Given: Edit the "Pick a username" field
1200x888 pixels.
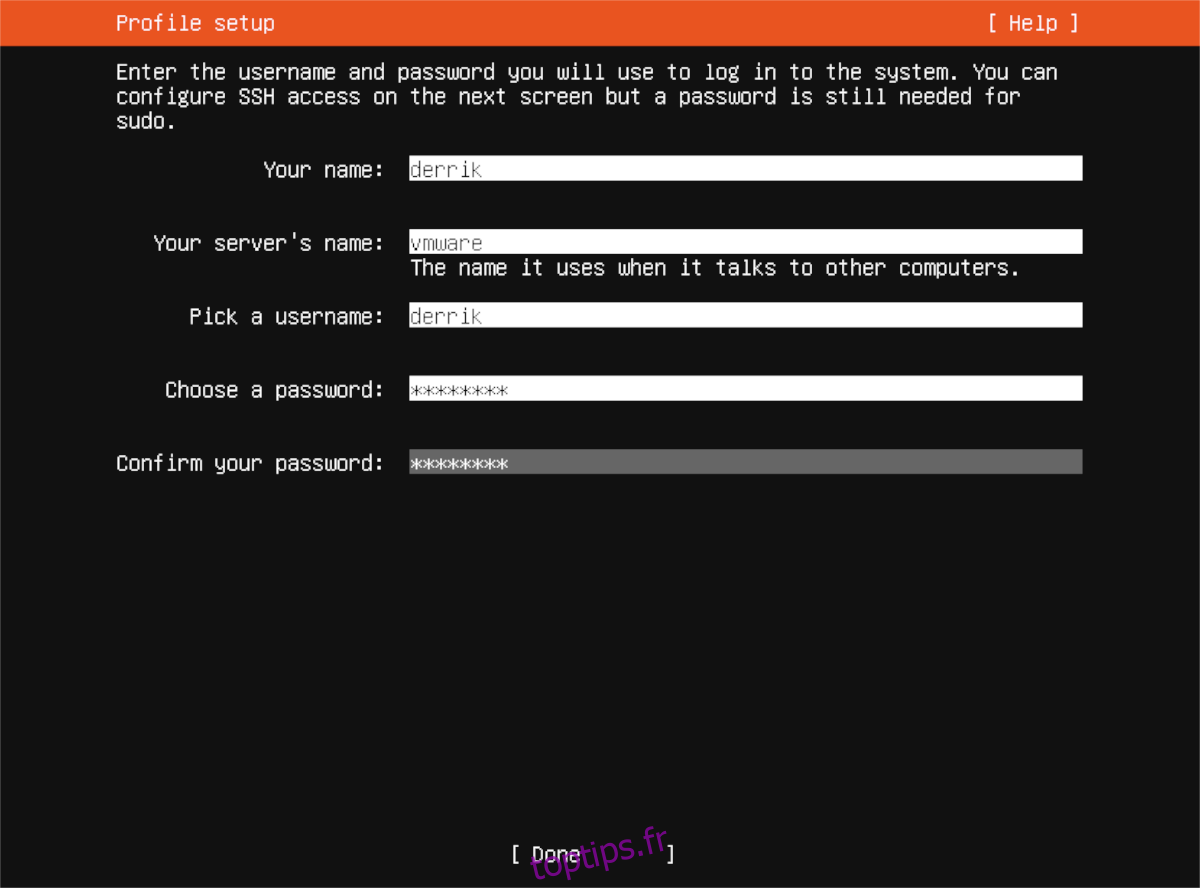Looking at the screenshot, I should [x=745, y=316].
